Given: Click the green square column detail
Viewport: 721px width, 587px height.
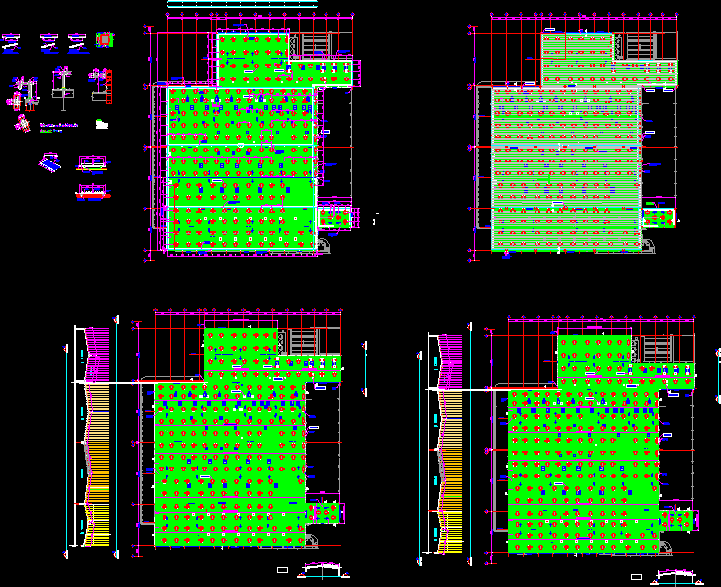Looking at the screenshot, I should (104, 40).
